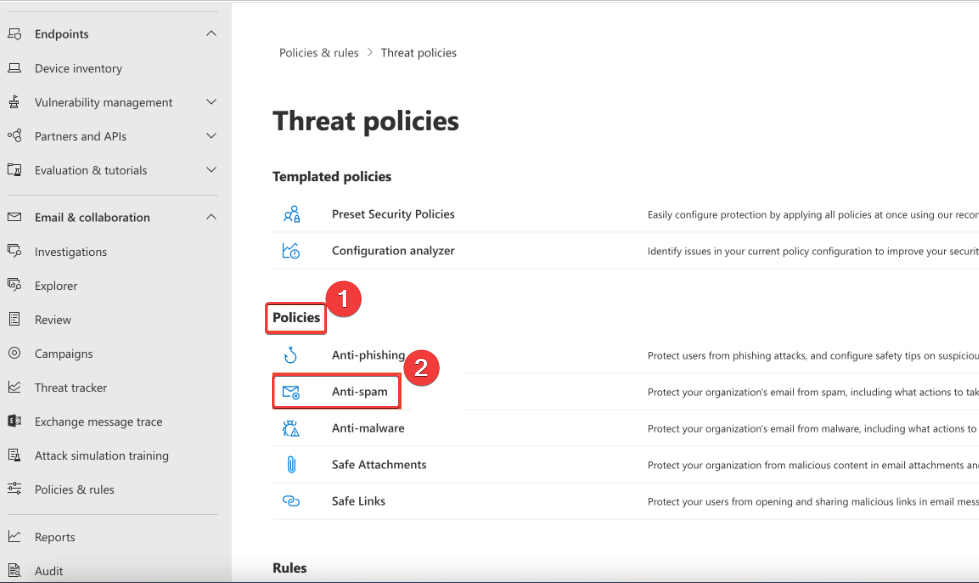Click the Anti-malware bug icon
Viewport: 979px width, 583px height.
click(291, 428)
